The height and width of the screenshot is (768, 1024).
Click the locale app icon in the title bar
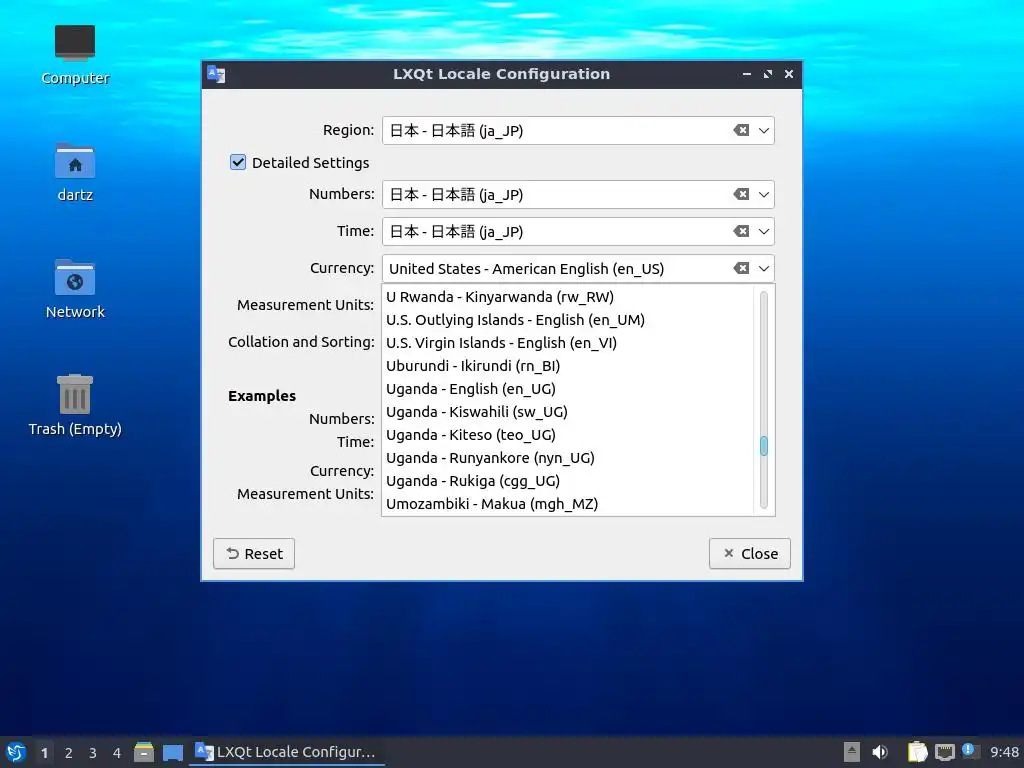[x=216, y=74]
